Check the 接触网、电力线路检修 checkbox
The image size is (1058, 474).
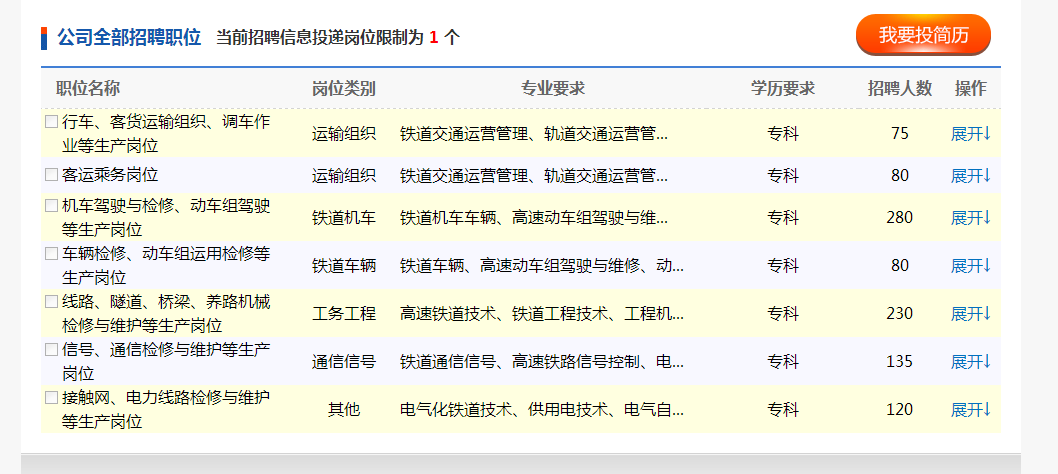[x=51, y=398]
